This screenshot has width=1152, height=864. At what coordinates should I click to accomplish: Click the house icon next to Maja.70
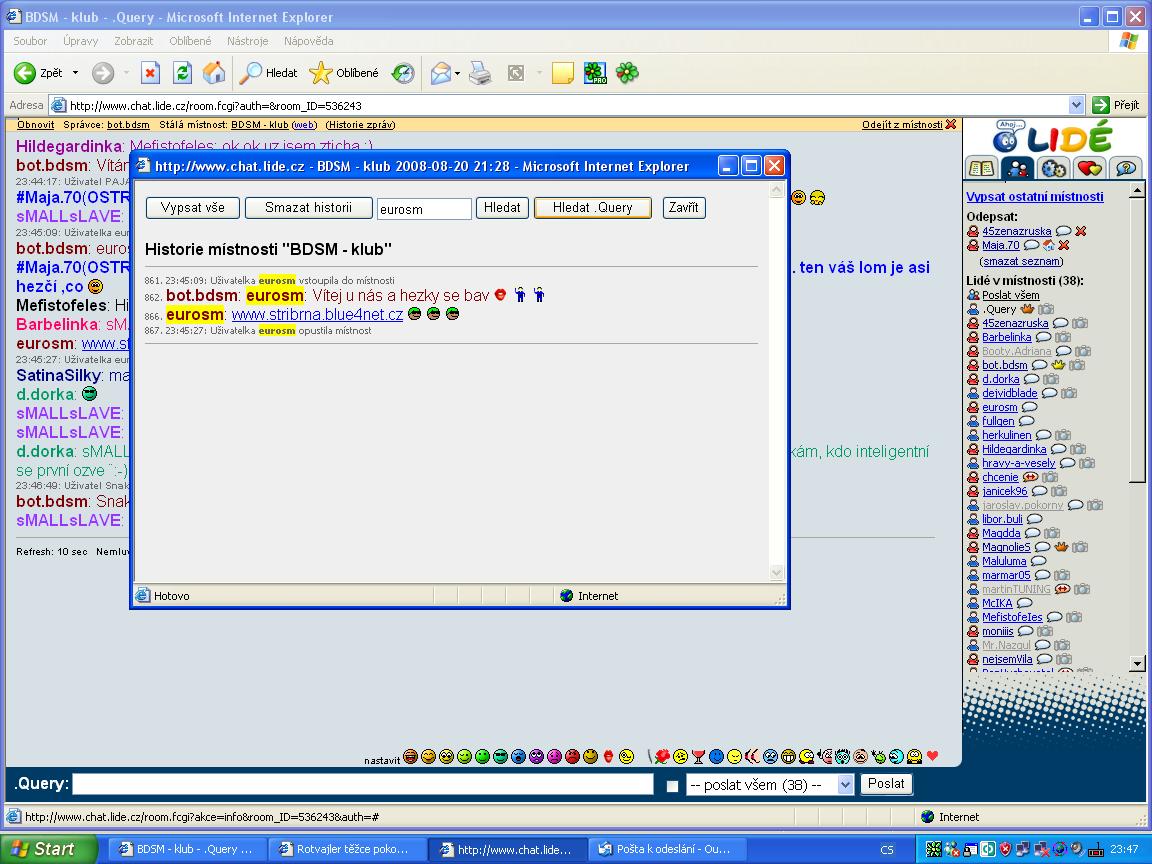[1048, 245]
